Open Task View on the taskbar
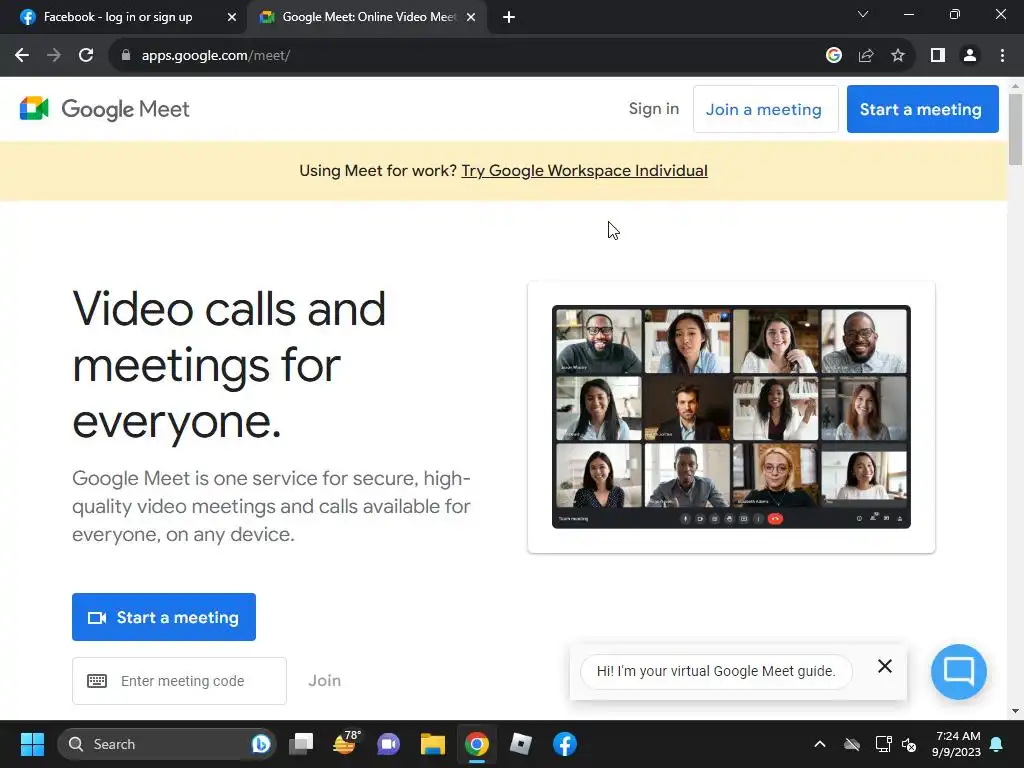Image resolution: width=1024 pixels, height=768 pixels. (x=302, y=744)
